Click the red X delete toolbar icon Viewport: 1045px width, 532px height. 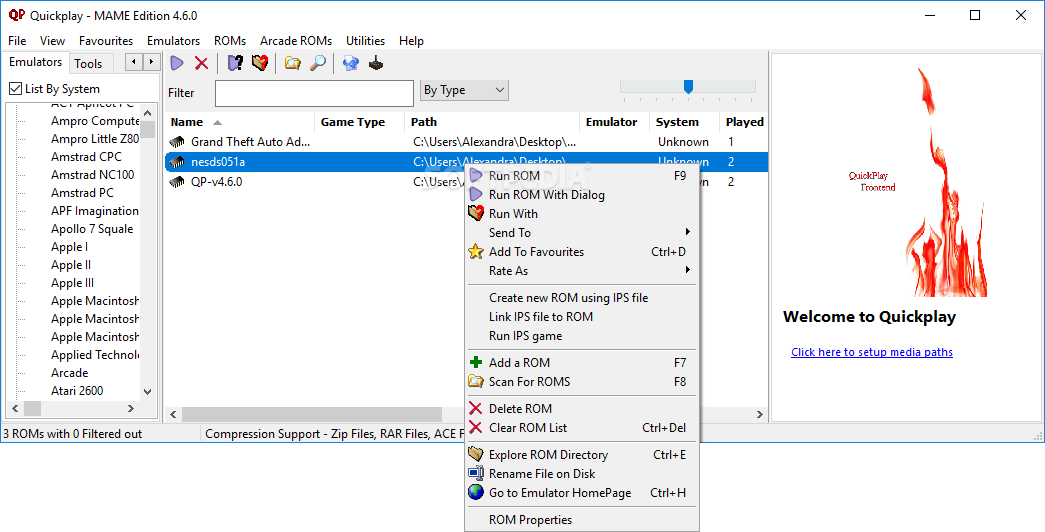pos(201,63)
